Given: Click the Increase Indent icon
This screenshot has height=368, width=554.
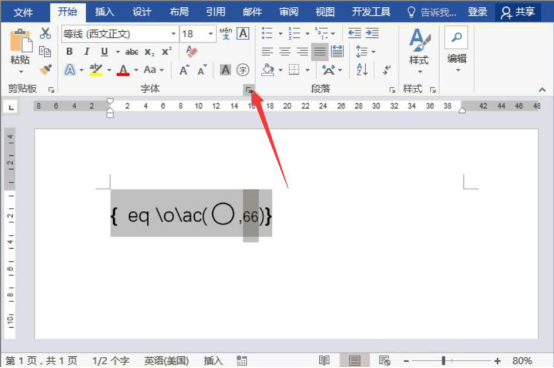Looking at the screenshot, I should click(x=372, y=34).
